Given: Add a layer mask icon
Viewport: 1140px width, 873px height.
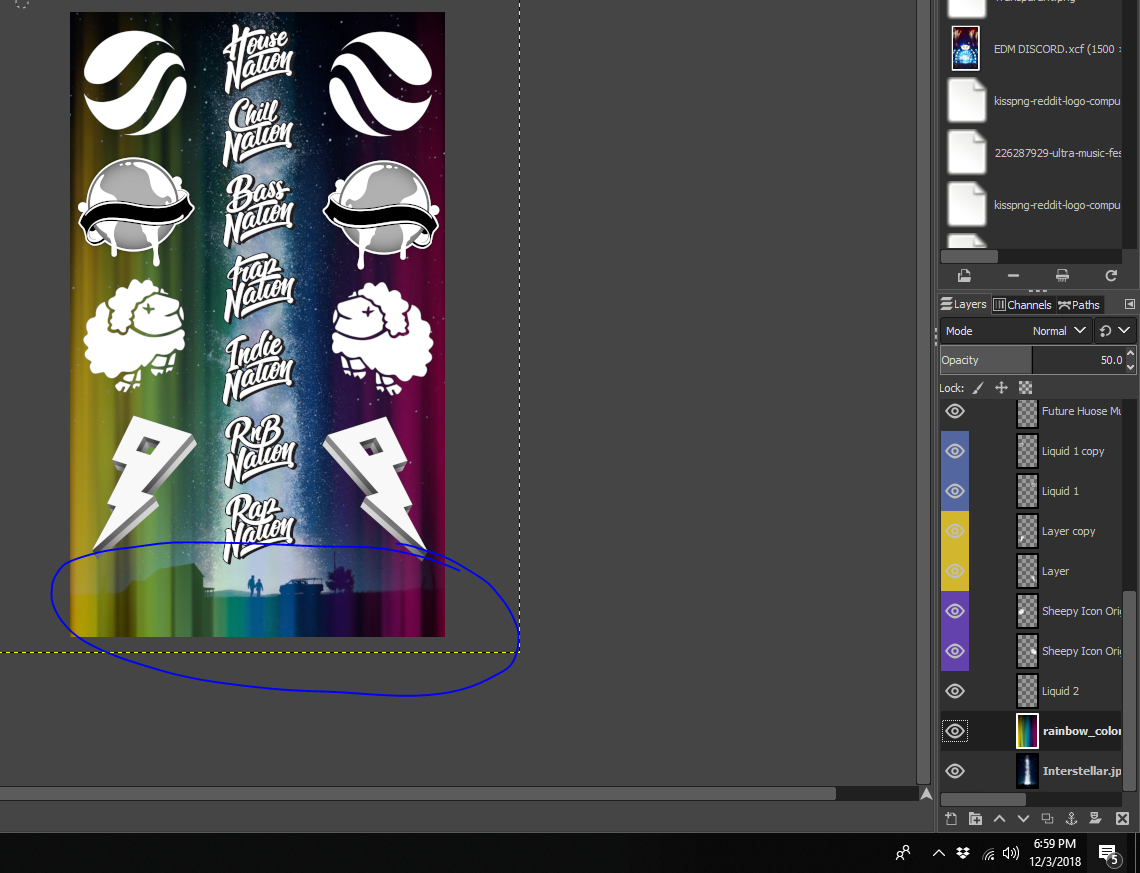Looking at the screenshot, I should [x=1096, y=819].
